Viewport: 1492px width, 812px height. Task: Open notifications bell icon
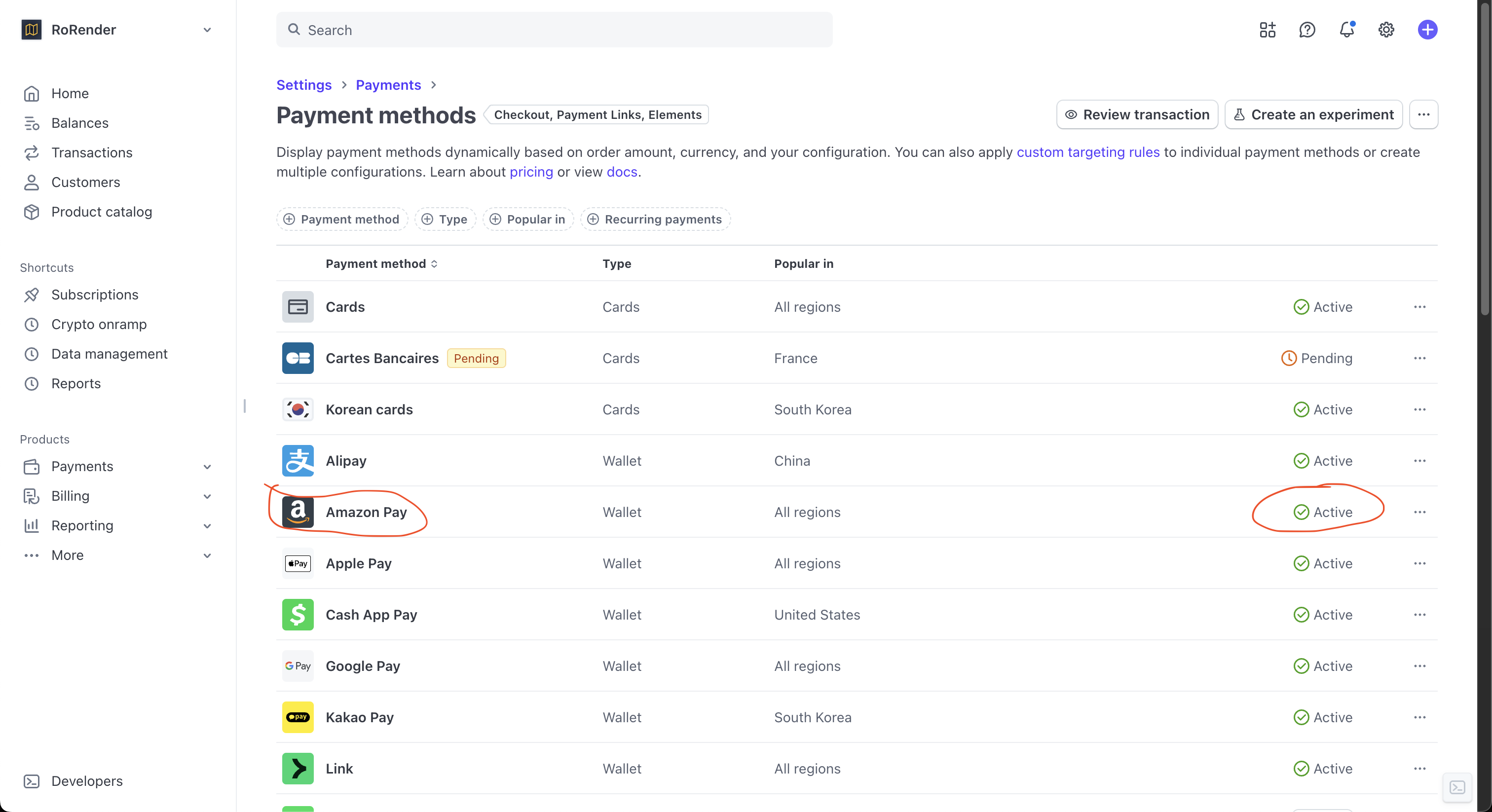(1346, 30)
